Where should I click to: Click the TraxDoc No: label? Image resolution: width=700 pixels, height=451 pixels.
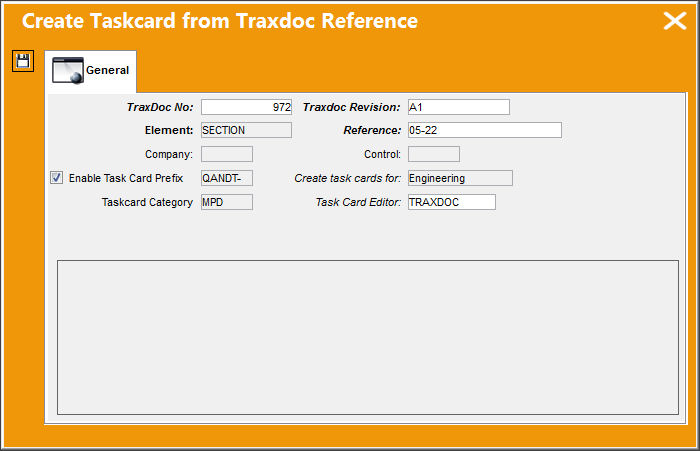tap(160, 107)
